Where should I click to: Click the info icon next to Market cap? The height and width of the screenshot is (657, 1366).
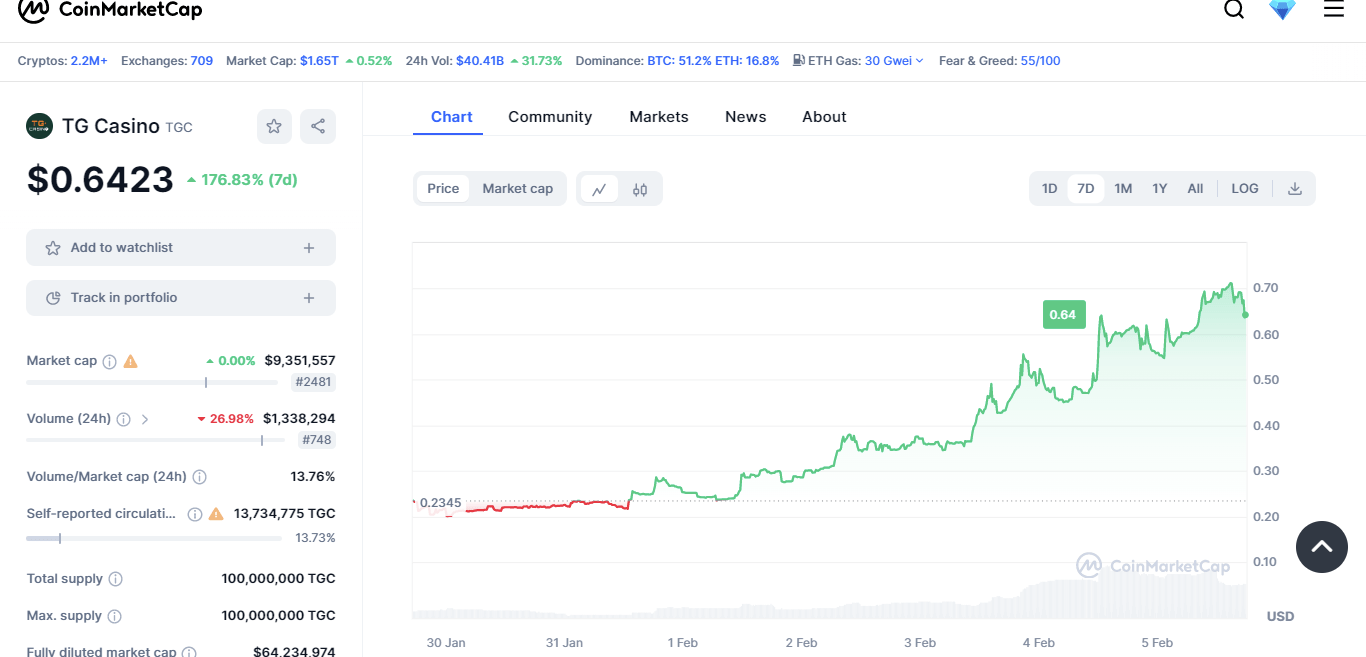110,361
